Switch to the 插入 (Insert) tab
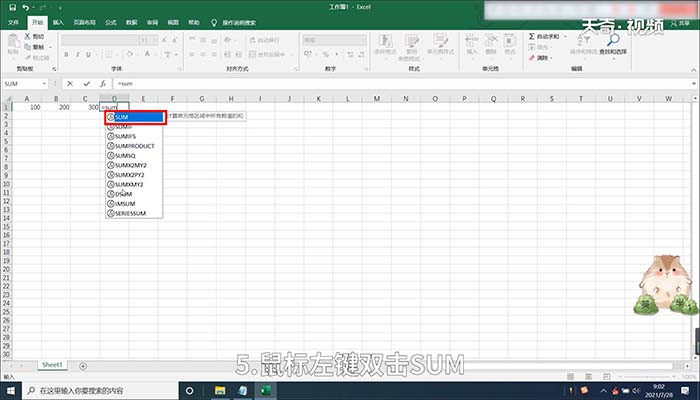700x400 pixels. [58, 22]
